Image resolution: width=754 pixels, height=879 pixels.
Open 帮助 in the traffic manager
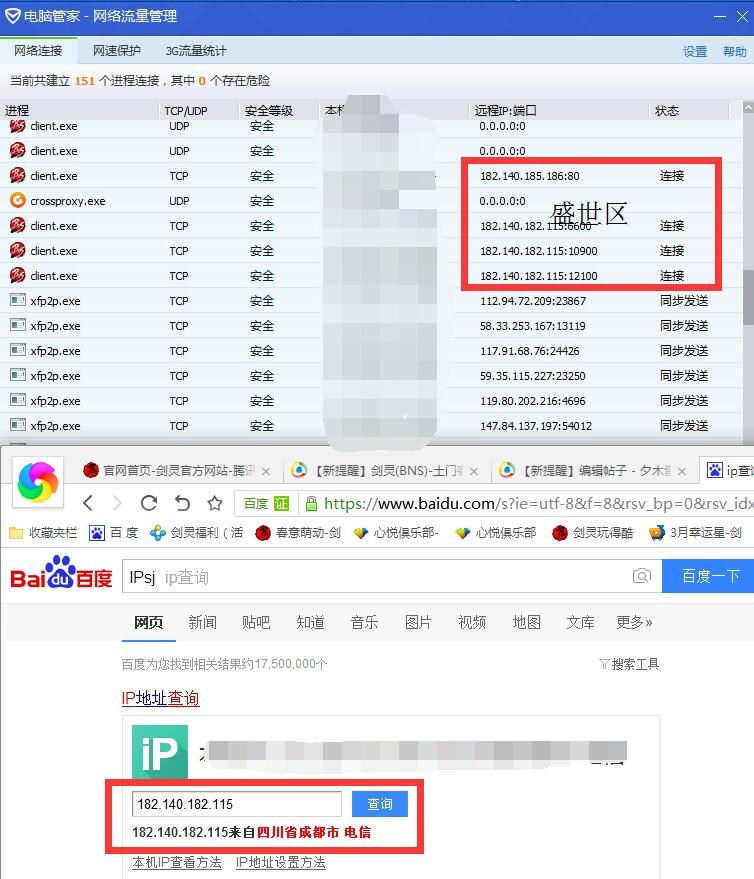[x=734, y=52]
